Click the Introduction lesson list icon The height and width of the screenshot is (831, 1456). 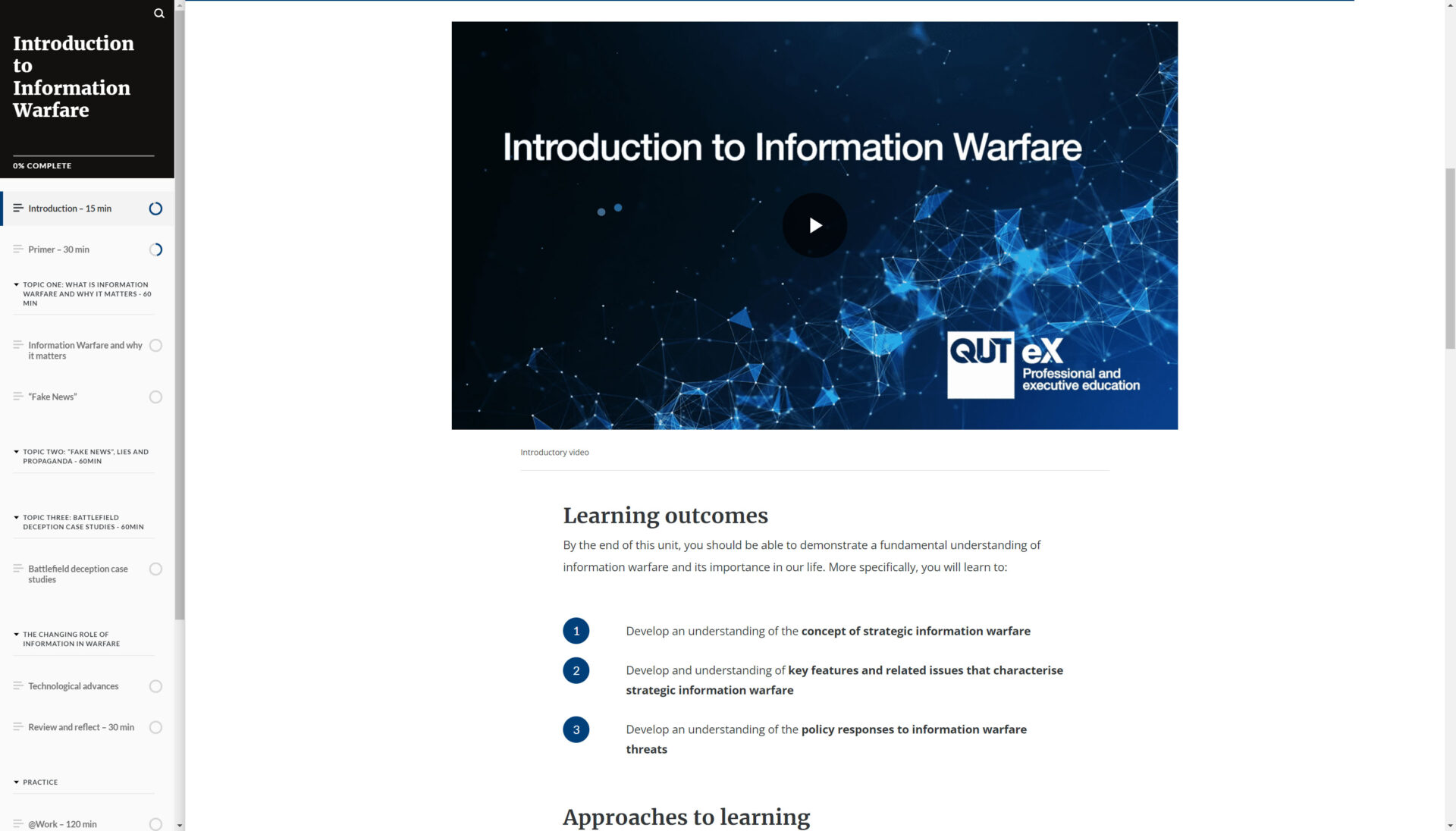pyautogui.click(x=18, y=208)
